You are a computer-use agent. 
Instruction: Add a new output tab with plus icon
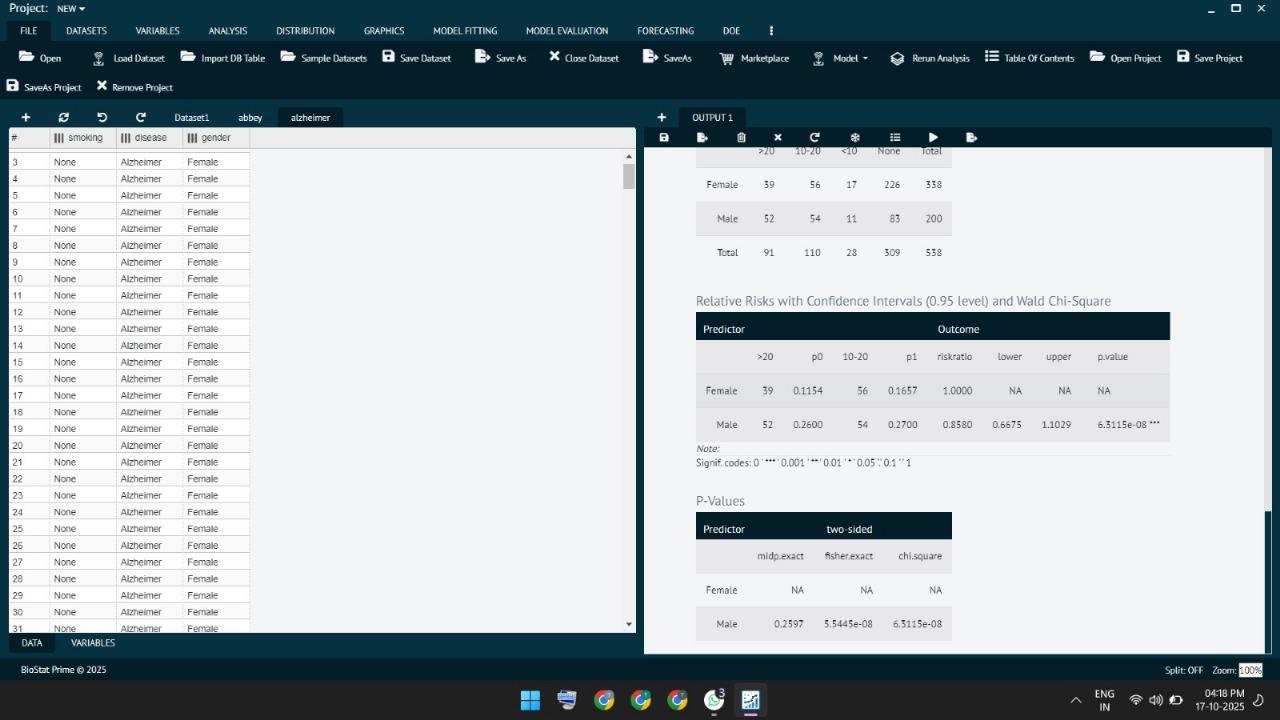click(661, 118)
